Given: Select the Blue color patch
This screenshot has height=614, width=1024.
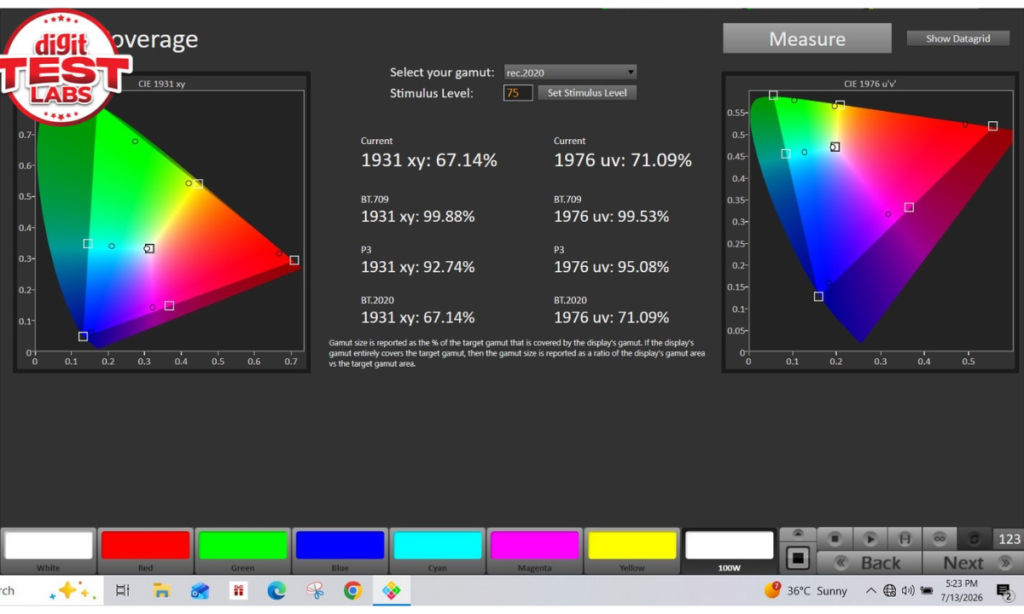Looking at the screenshot, I should 340,551.
